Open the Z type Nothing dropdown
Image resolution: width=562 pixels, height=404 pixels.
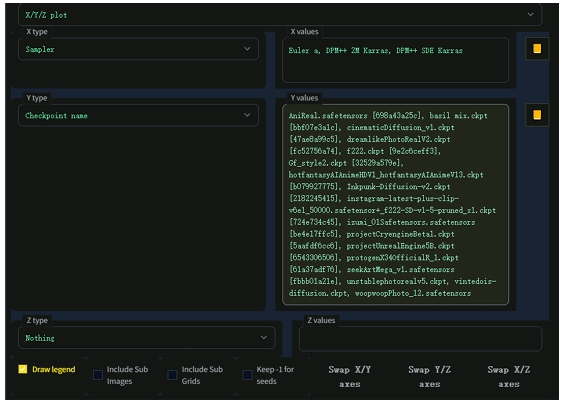tap(147, 338)
